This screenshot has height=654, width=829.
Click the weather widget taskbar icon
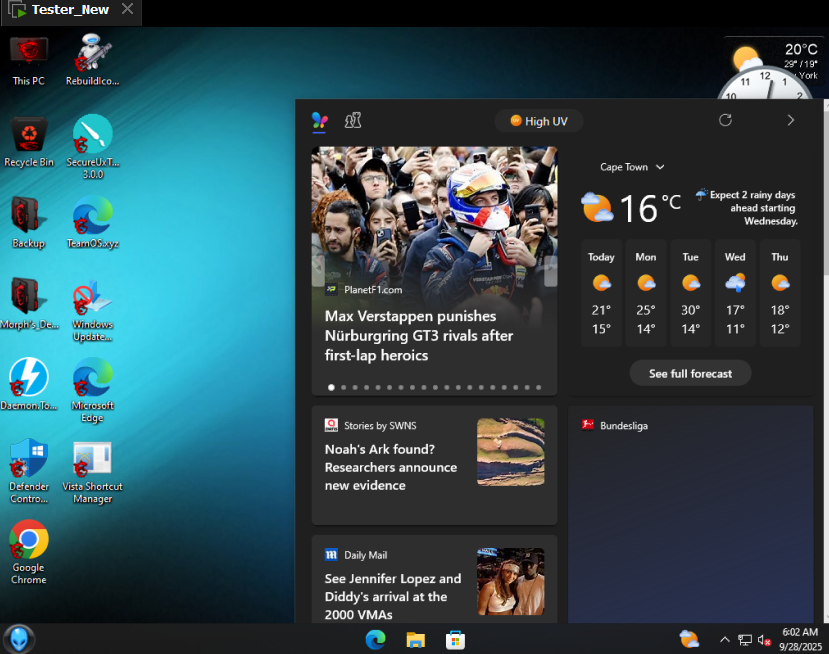point(689,639)
